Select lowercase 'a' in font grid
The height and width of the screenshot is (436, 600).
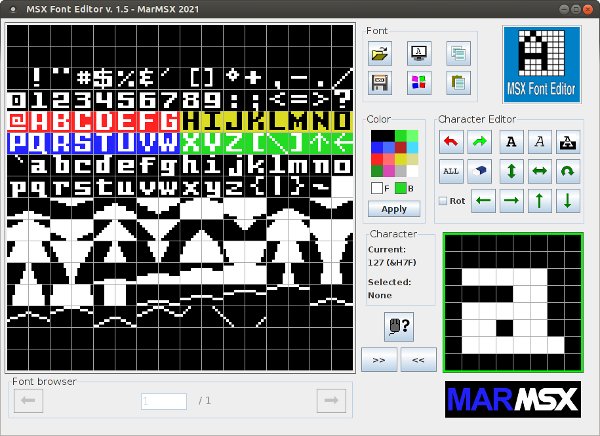point(39,165)
